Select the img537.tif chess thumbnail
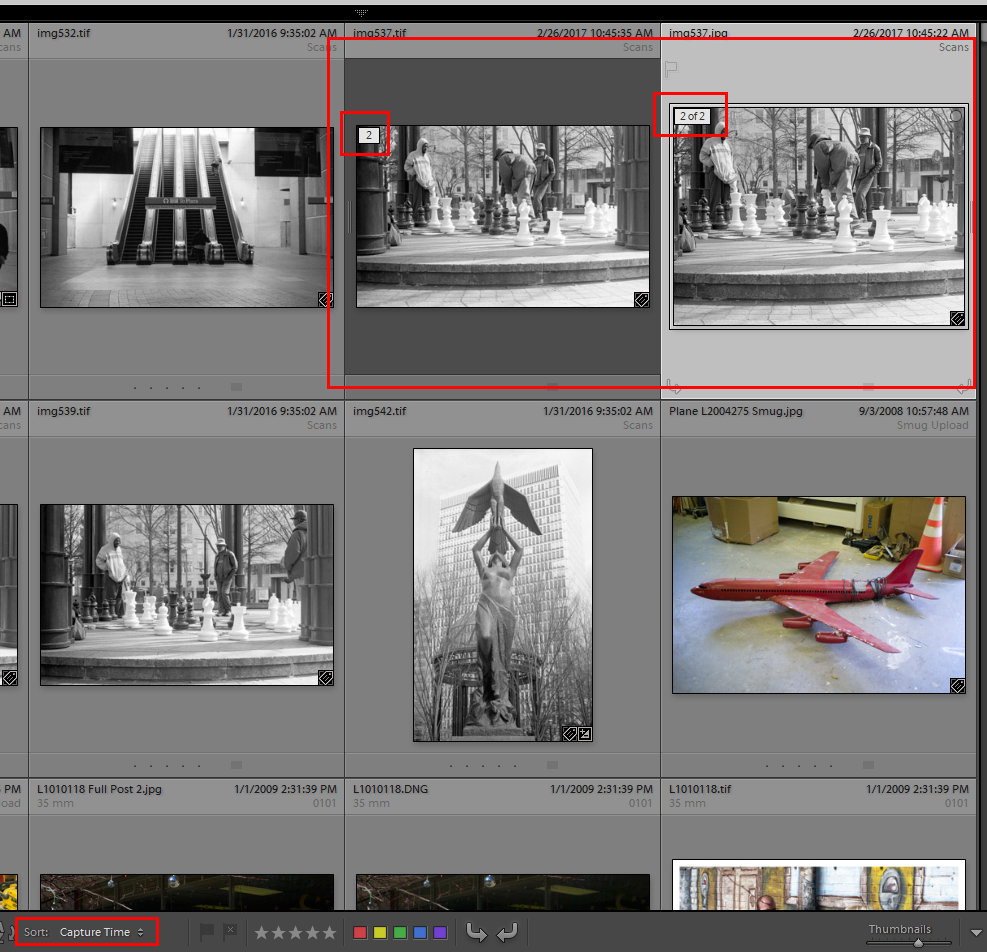Screen dimensions: 987x952 (x=503, y=216)
